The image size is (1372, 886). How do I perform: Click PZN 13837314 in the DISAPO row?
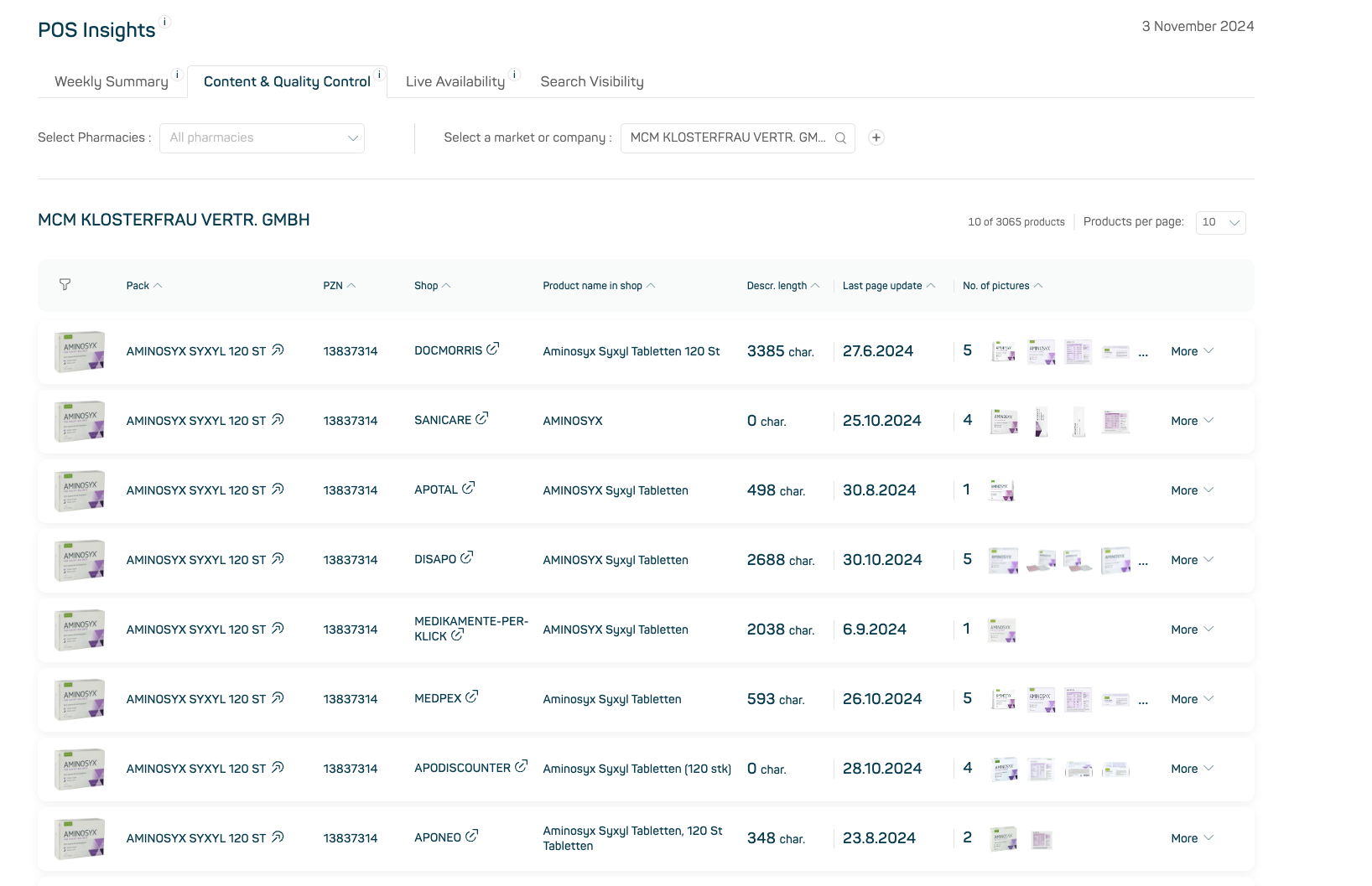coord(351,560)
